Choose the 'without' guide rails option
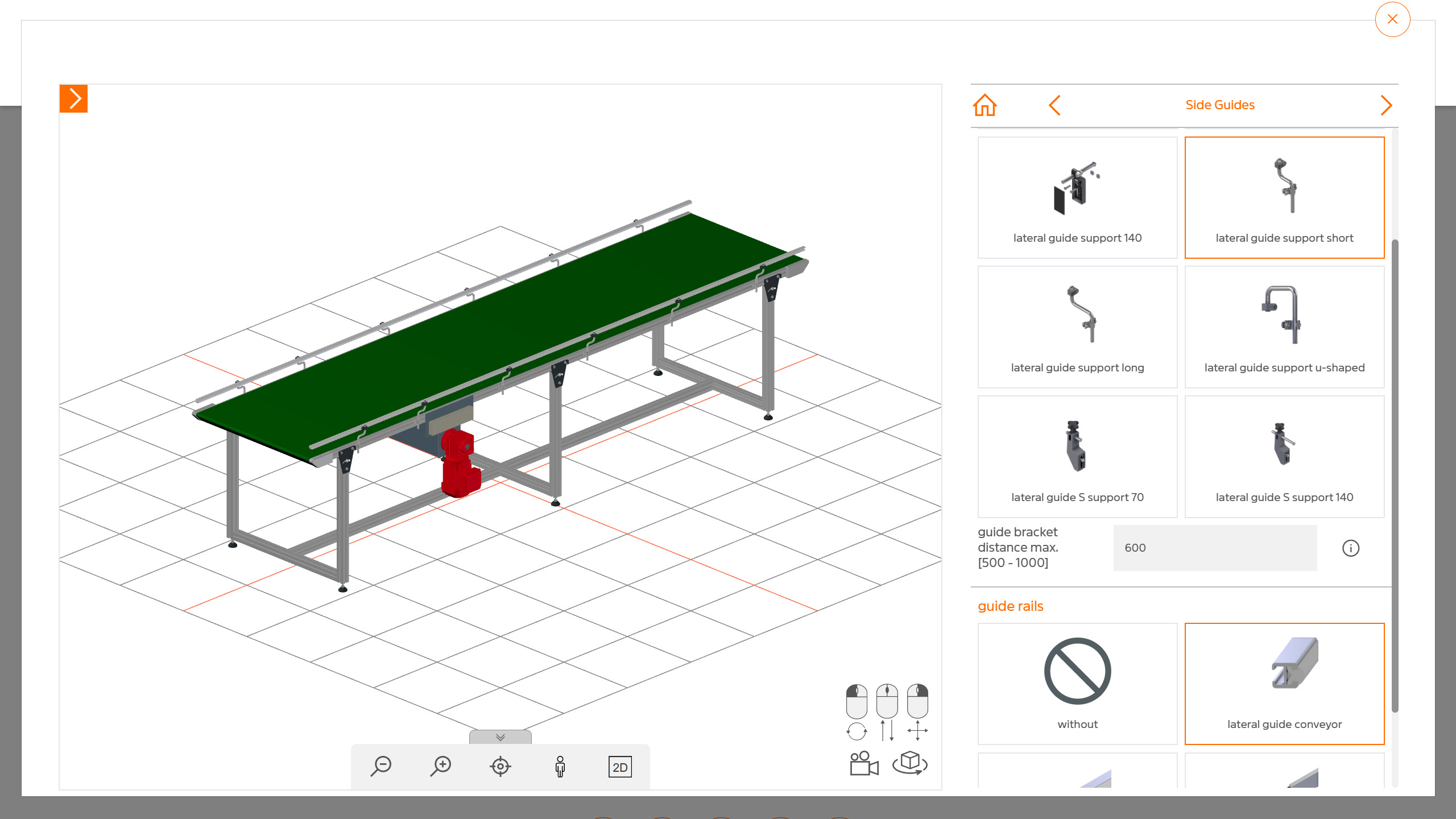Image resolution: width=1456 pixels, height=819 pixels. 1077,684
